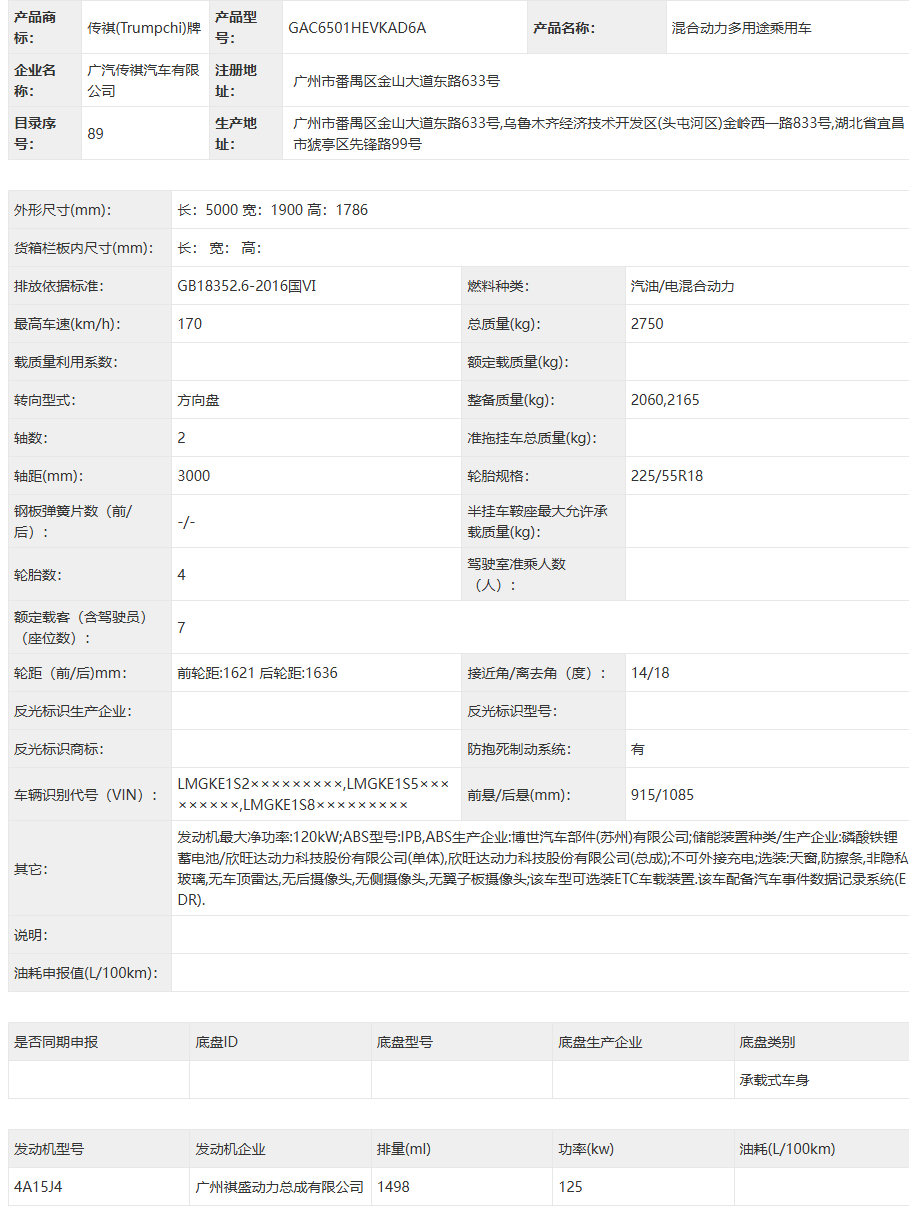The height and width of the screenshot is (1206, 909).
Task: Click emission standard GB18352.6-2016国VI
Action: [x=247, y=286]
